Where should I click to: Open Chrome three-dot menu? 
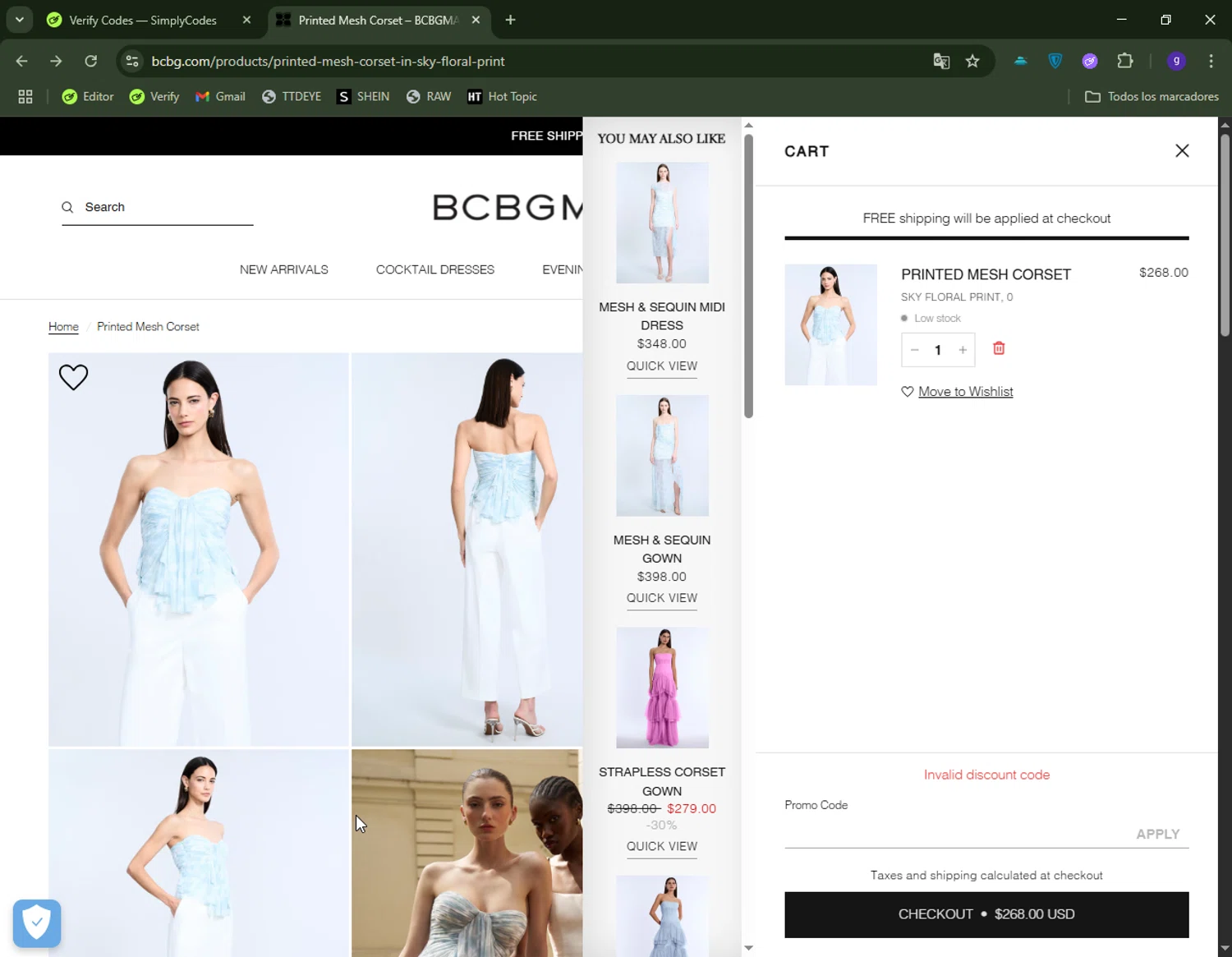[x=1211, y=61]
